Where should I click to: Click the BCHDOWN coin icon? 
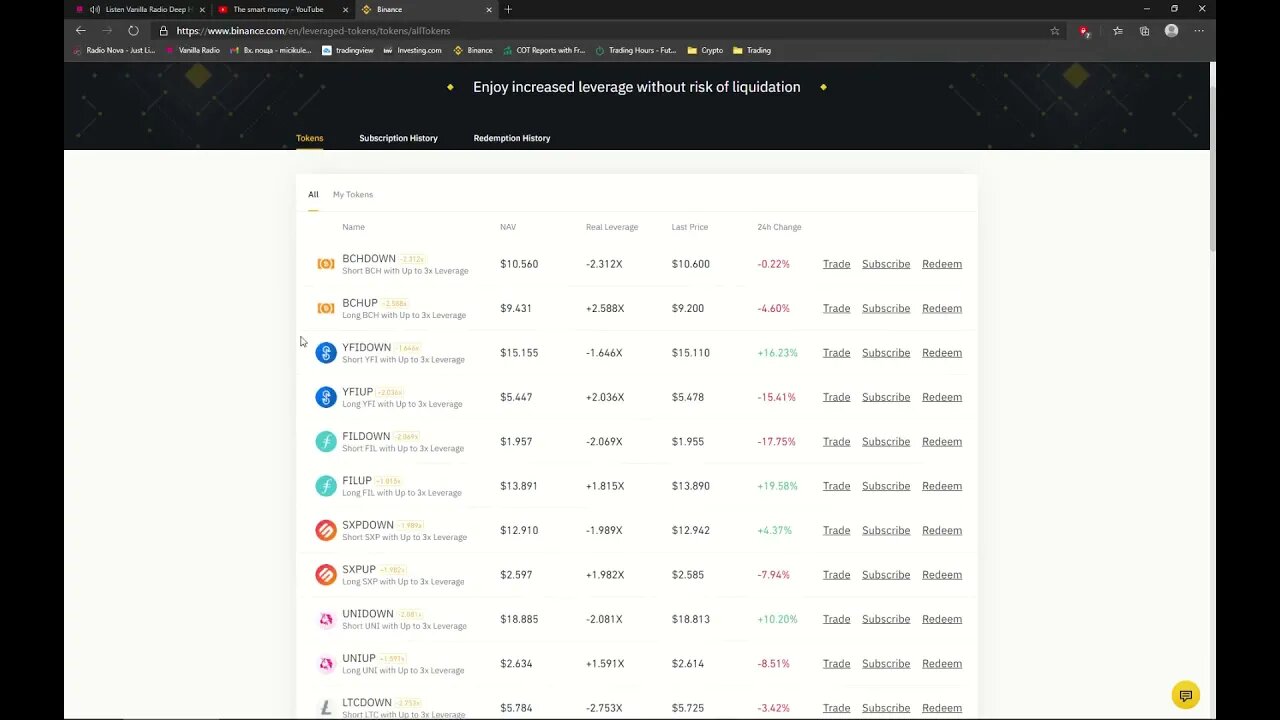(x=326, y=264)
